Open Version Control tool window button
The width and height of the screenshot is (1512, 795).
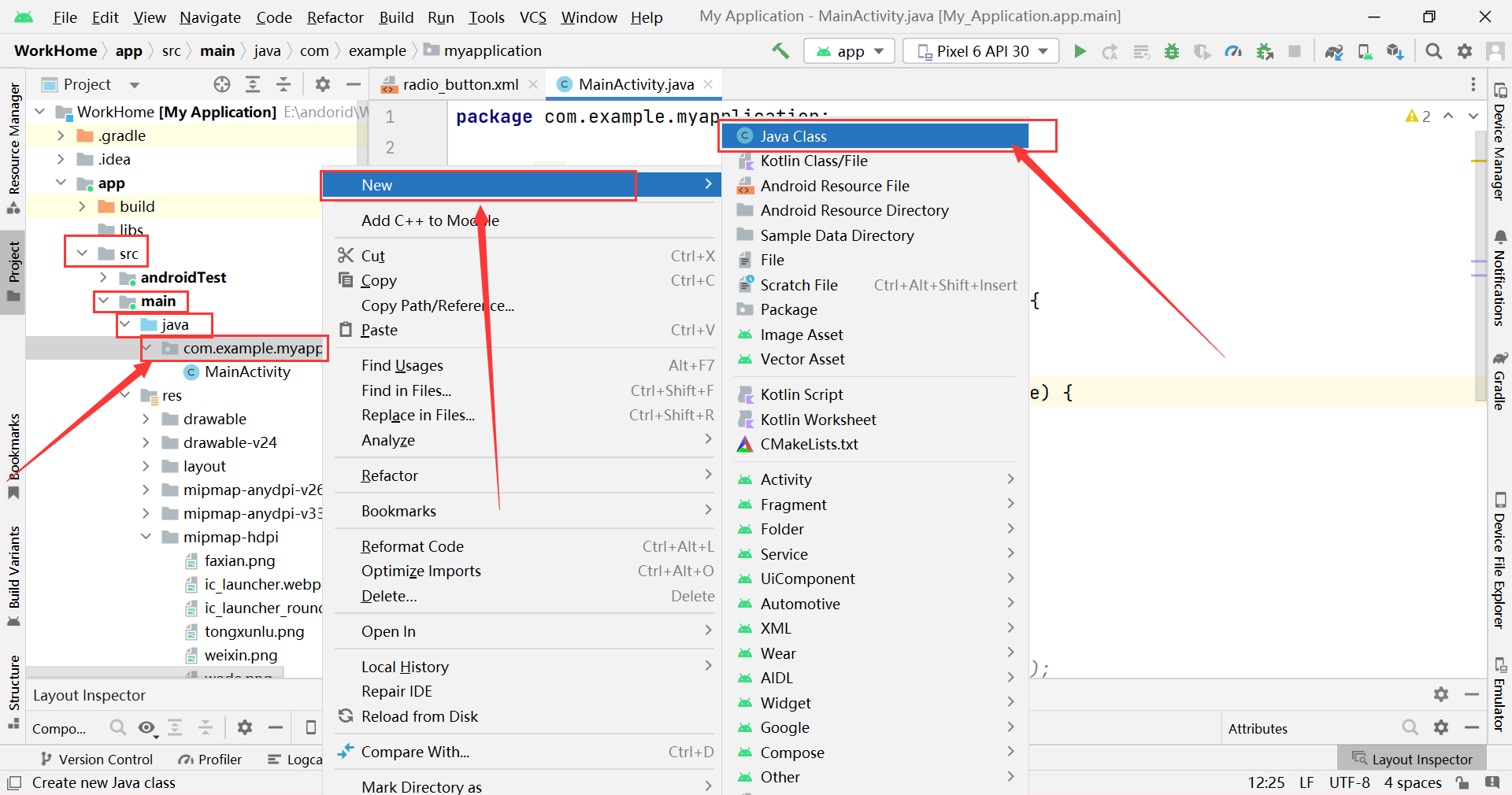tap(97, 759)
